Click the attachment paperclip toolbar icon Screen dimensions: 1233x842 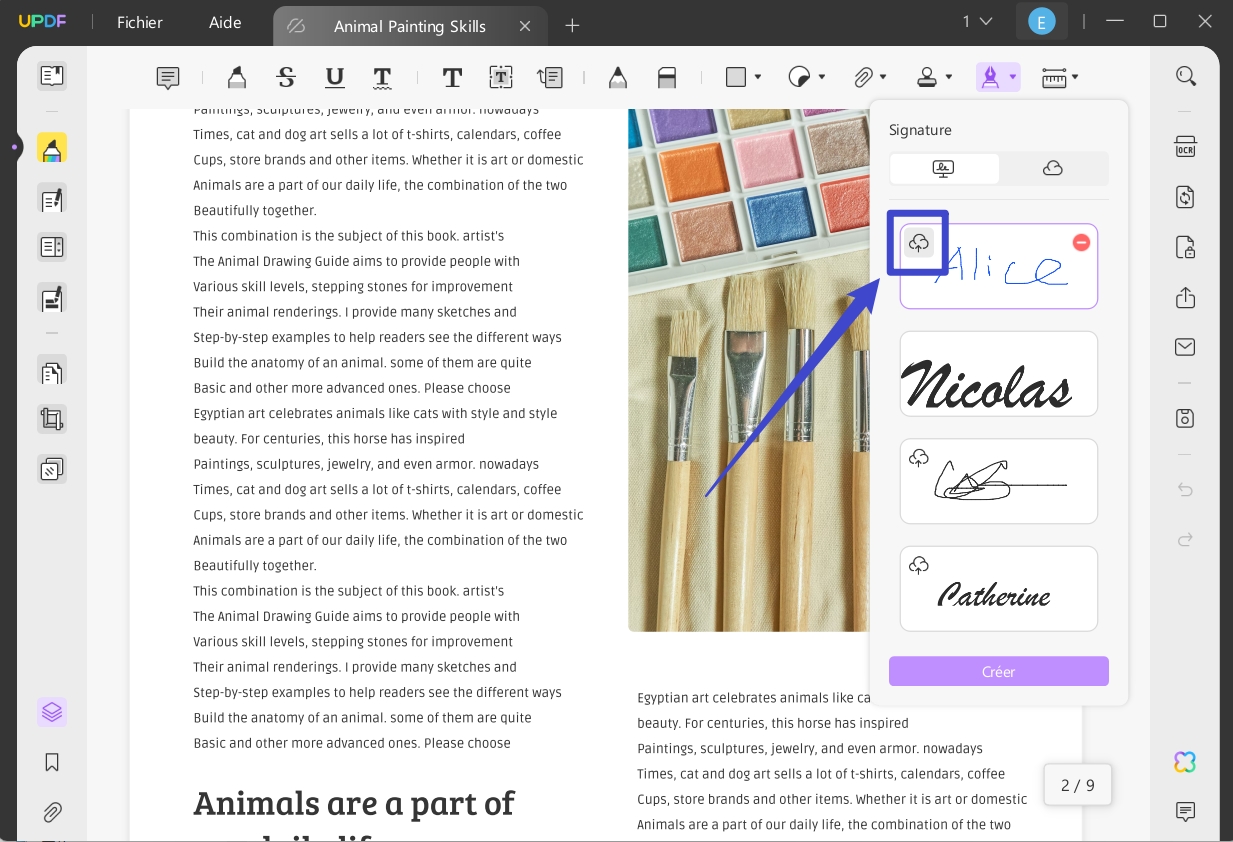coord(863,77)
